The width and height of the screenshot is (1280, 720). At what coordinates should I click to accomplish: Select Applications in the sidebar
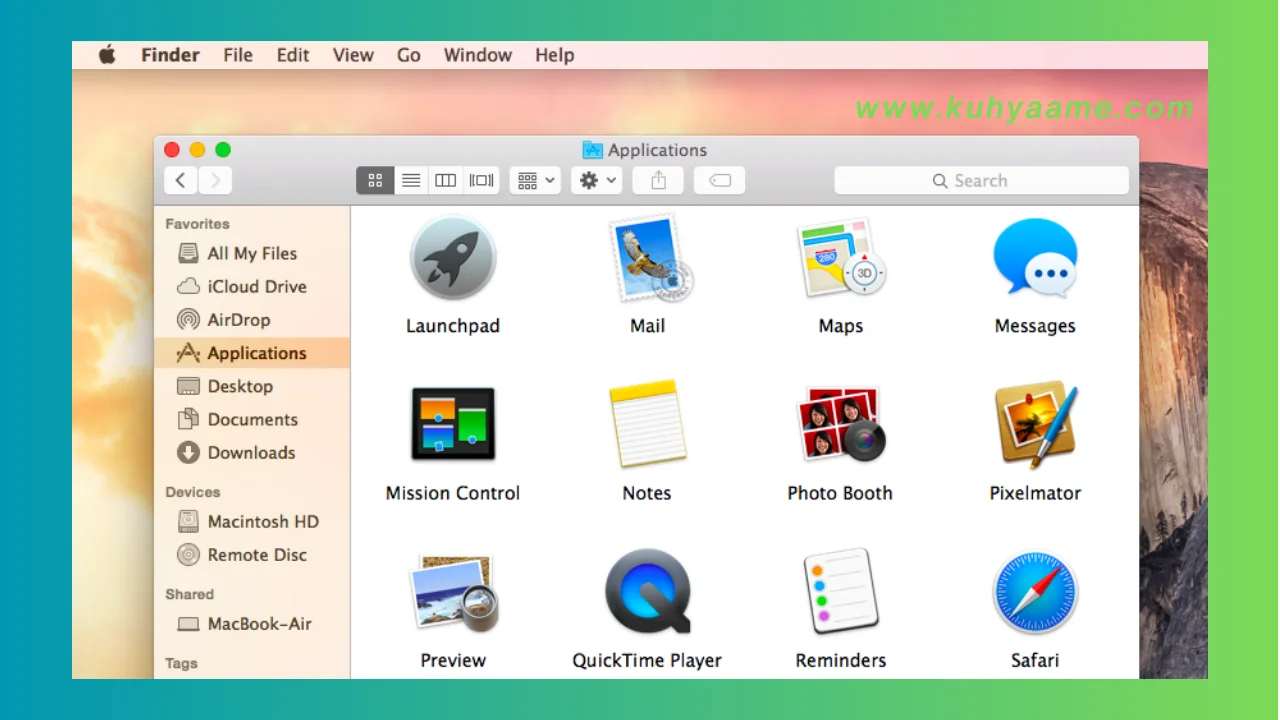click(252, 353)
